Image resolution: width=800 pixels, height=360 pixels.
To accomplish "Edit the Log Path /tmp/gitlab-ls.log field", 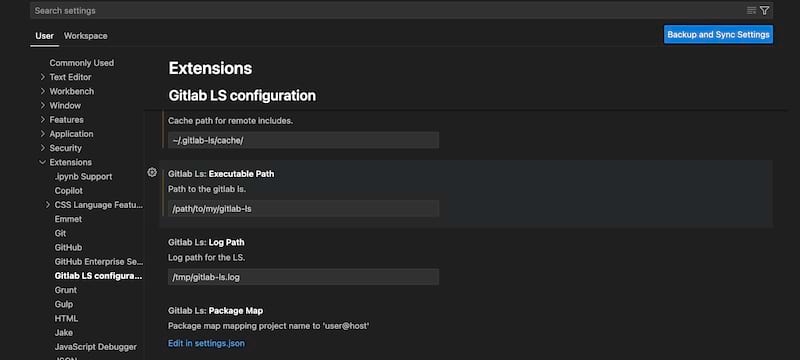I will point(304,277).
